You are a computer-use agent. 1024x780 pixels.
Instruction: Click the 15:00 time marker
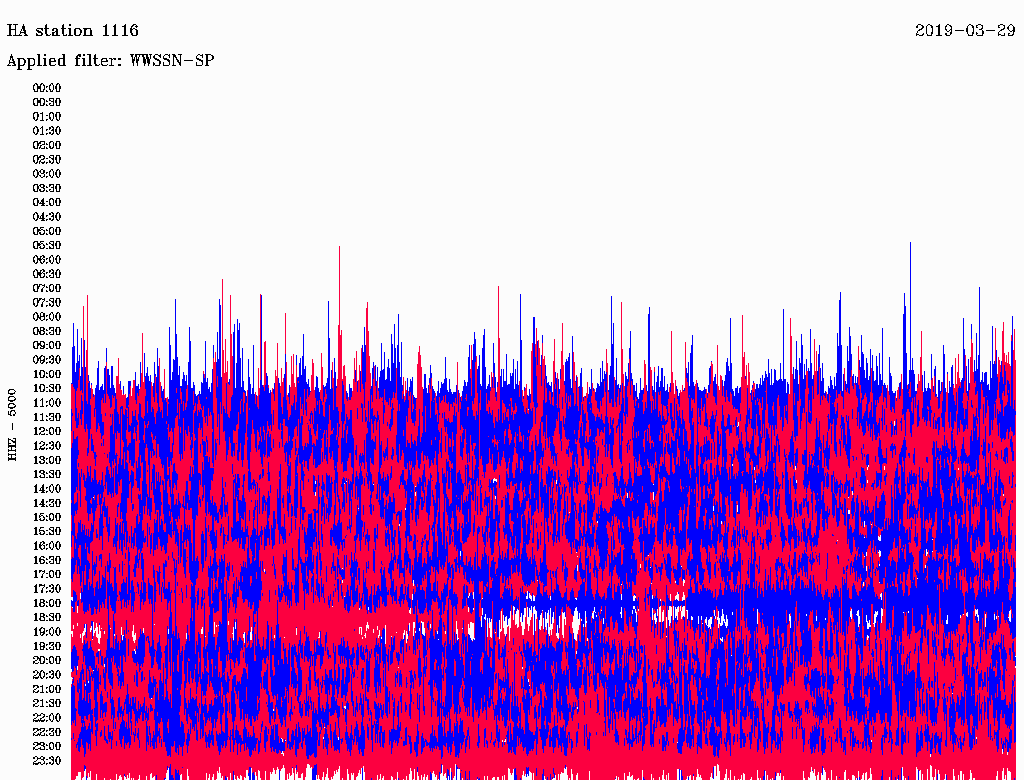[47, 518]
